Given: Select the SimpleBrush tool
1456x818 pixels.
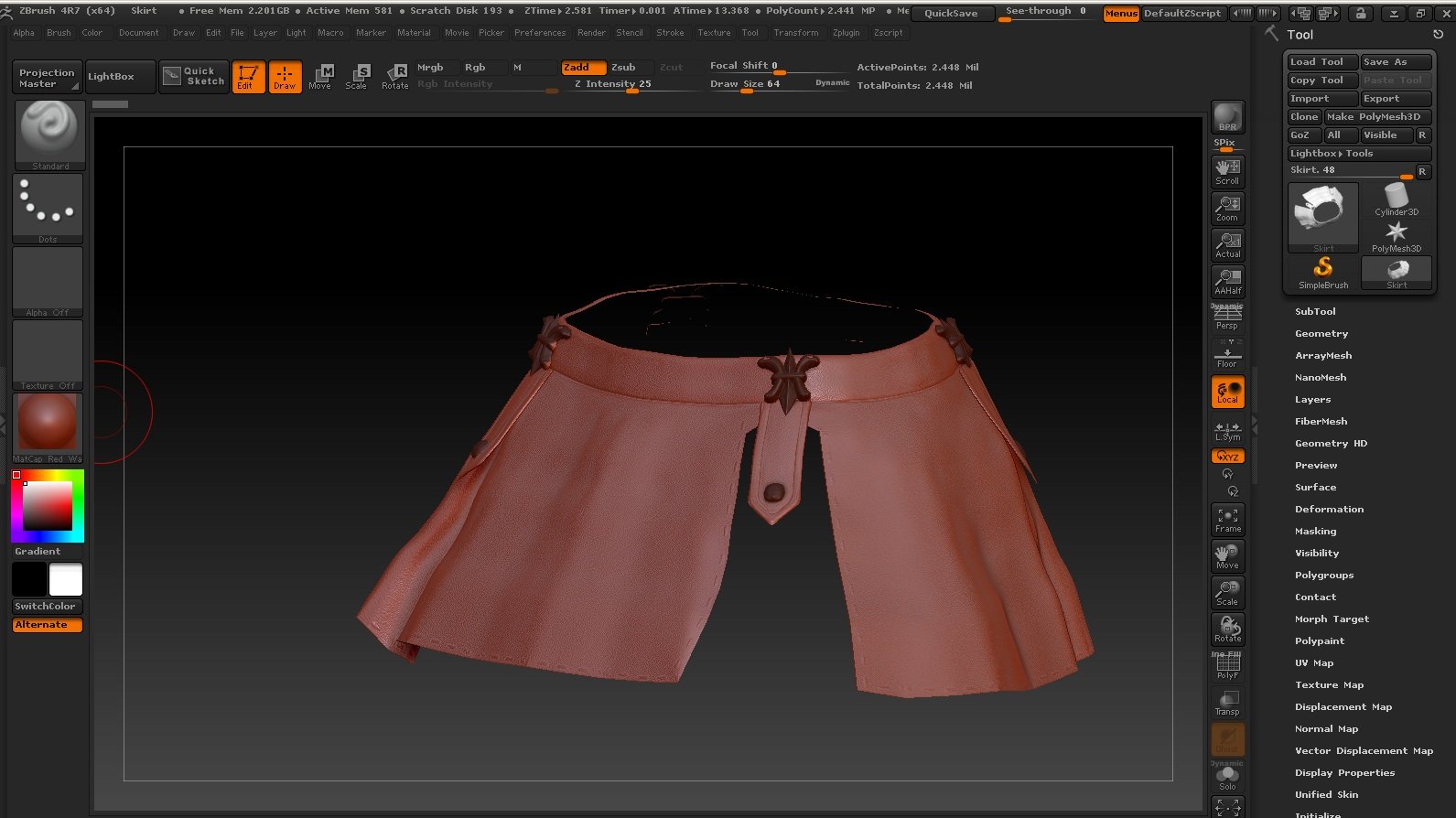Looking at the screenshot, I should [x=1323, y=273].
